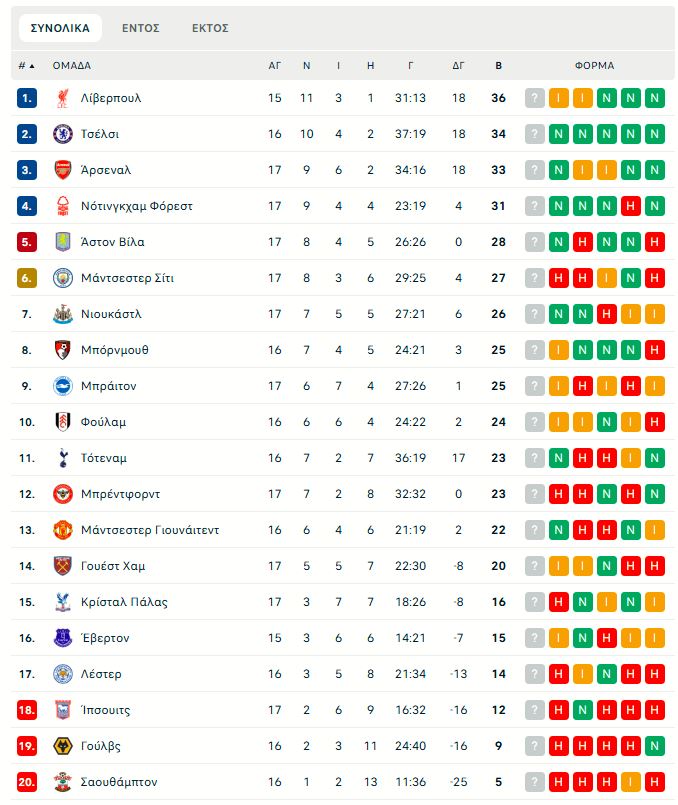Click the Liverpool club crest icon
The width and height of the screenshot is (678, 805).
[63, 98]
